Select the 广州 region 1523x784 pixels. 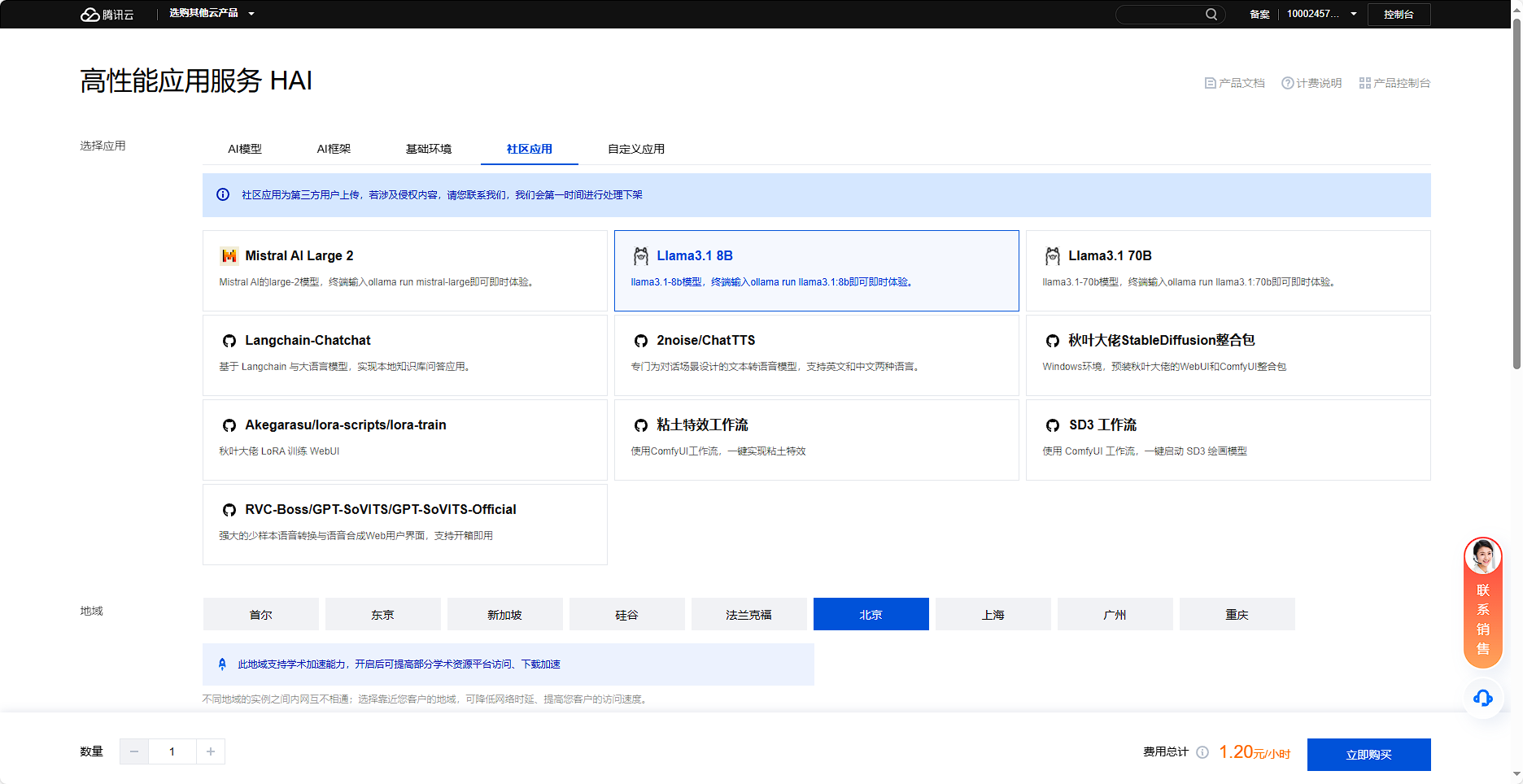(1115, 614)
